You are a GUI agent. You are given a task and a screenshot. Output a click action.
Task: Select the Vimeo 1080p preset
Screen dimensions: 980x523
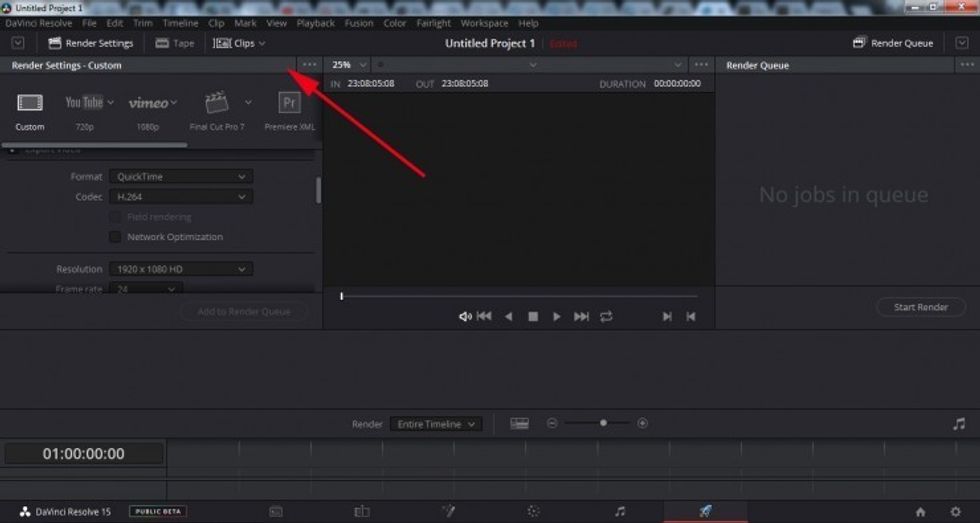click(x=148, y=103)
